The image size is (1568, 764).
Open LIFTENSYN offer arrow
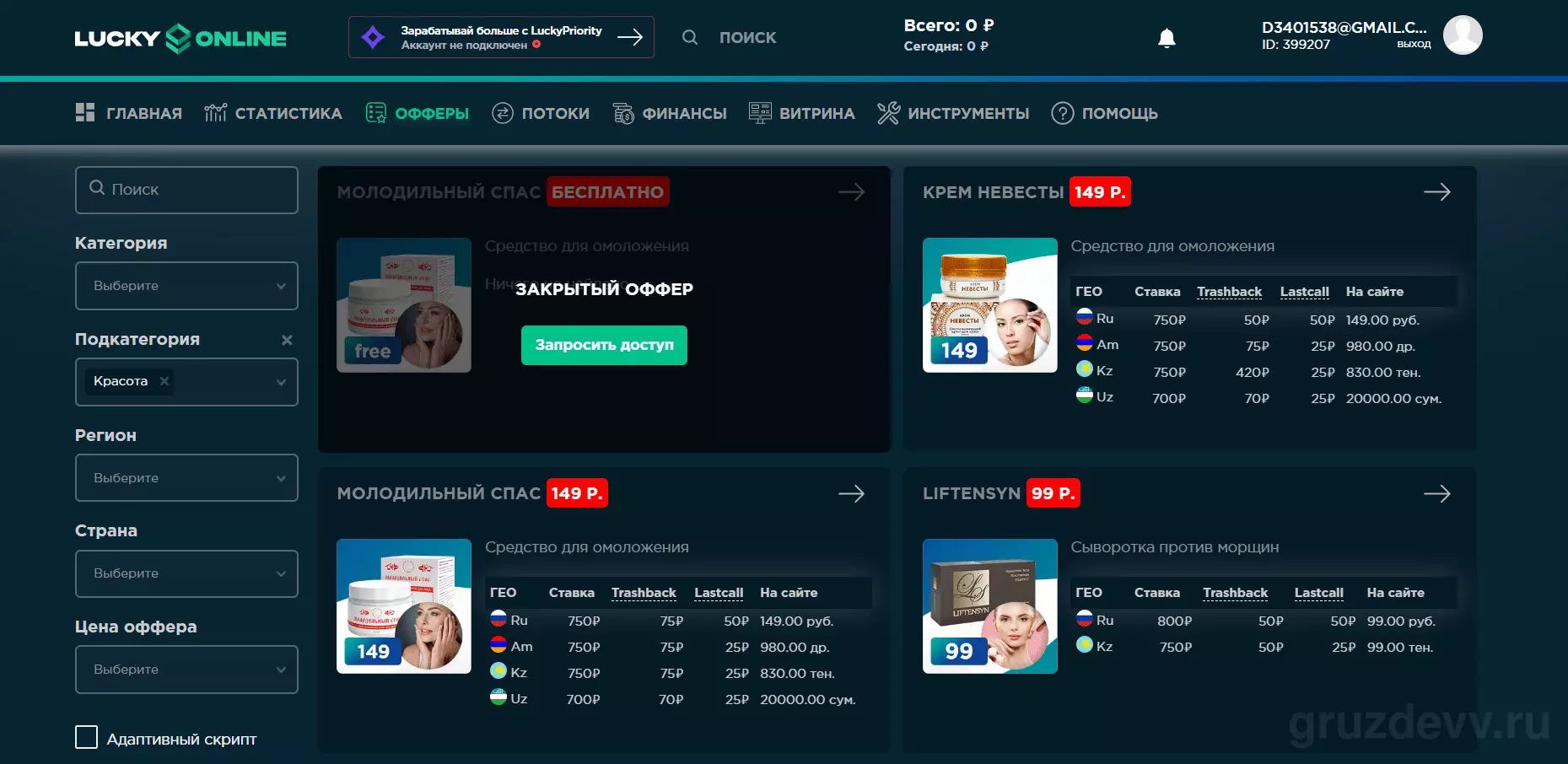coord(1437,493)
